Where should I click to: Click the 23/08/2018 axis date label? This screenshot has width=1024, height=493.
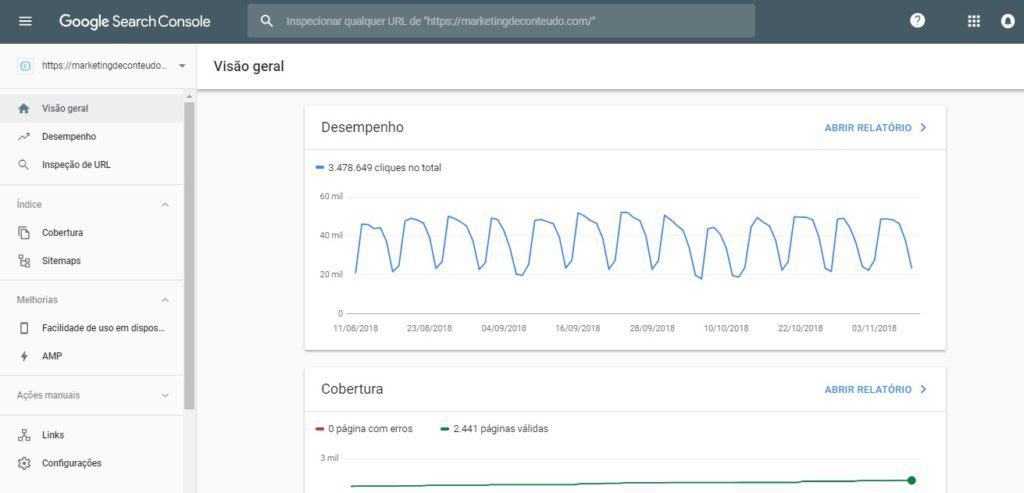430,328
